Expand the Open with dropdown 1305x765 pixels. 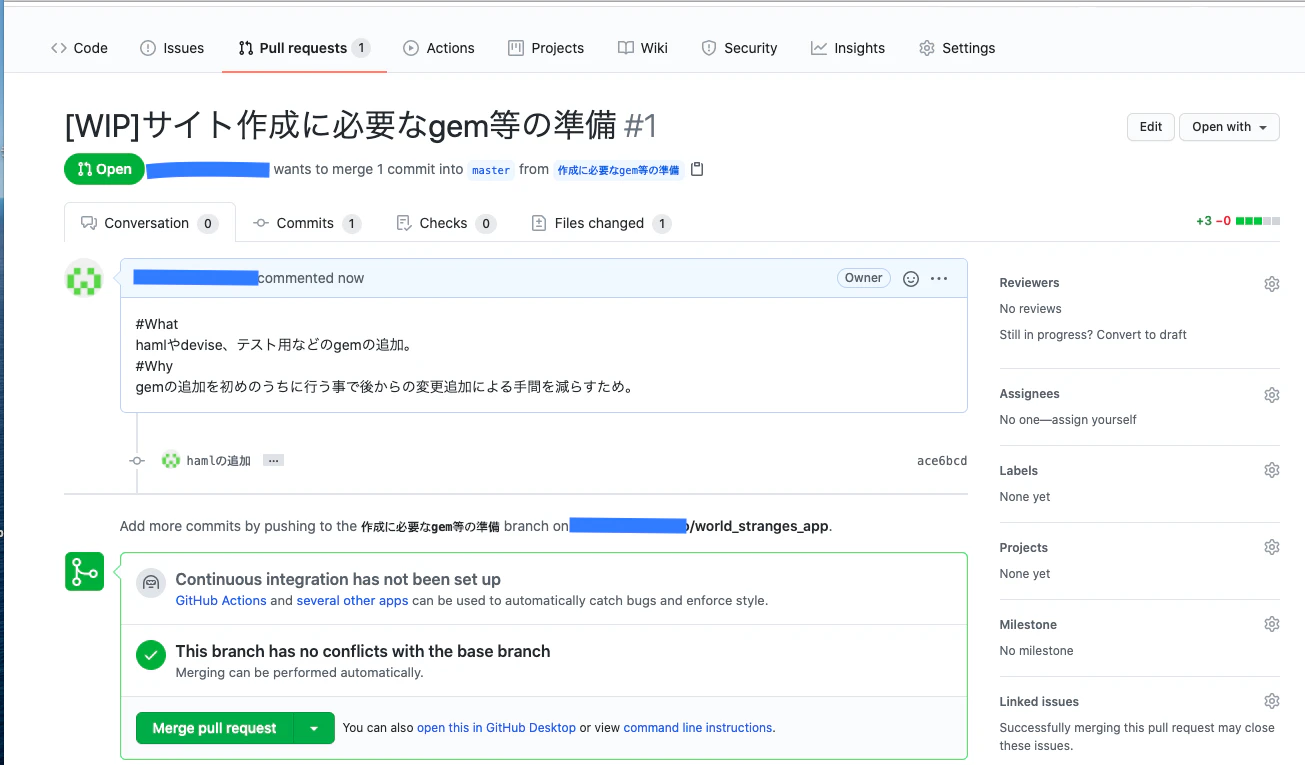pos(1229,127)
